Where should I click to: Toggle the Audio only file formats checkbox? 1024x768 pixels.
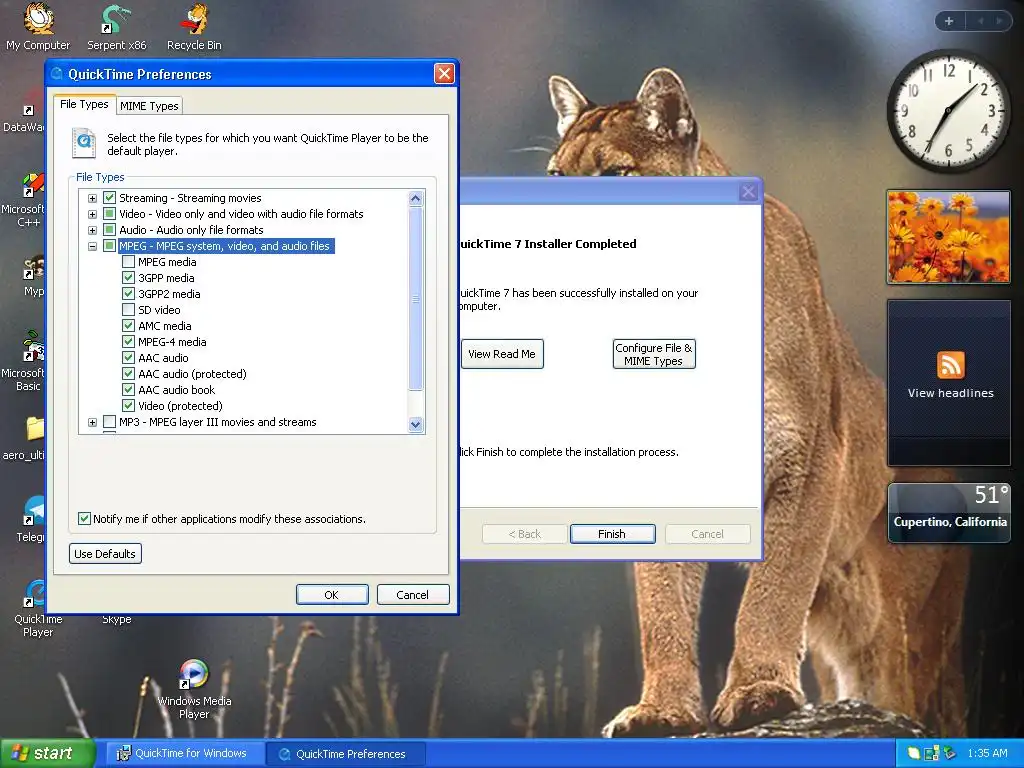click(x=109, y=230)
